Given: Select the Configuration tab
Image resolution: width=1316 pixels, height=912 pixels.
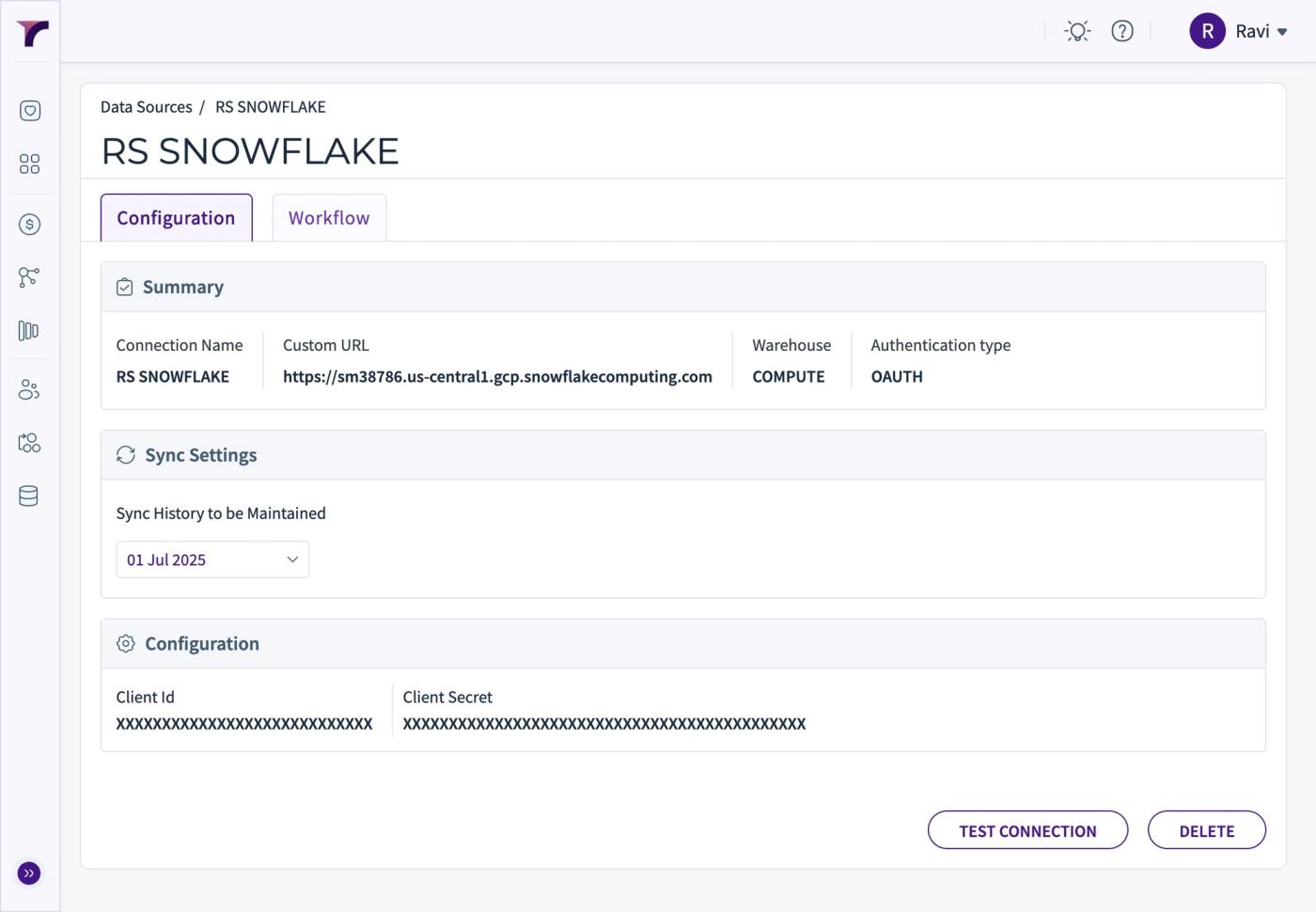Looking at the screenshot, I should [x=177, y=218].
